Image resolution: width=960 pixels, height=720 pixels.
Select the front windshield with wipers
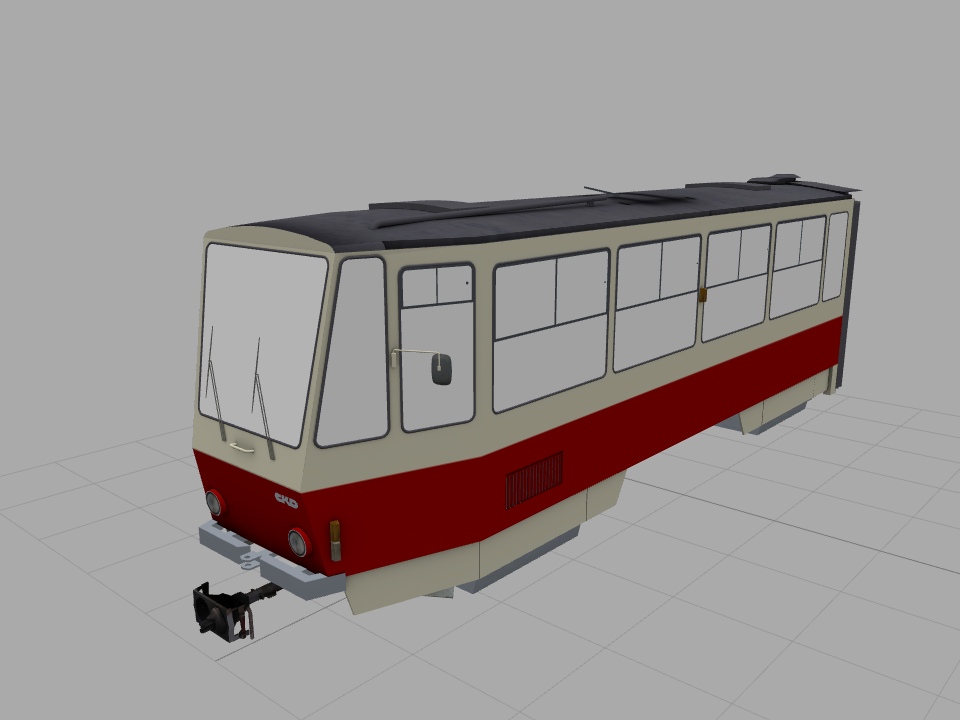(262, 345)
